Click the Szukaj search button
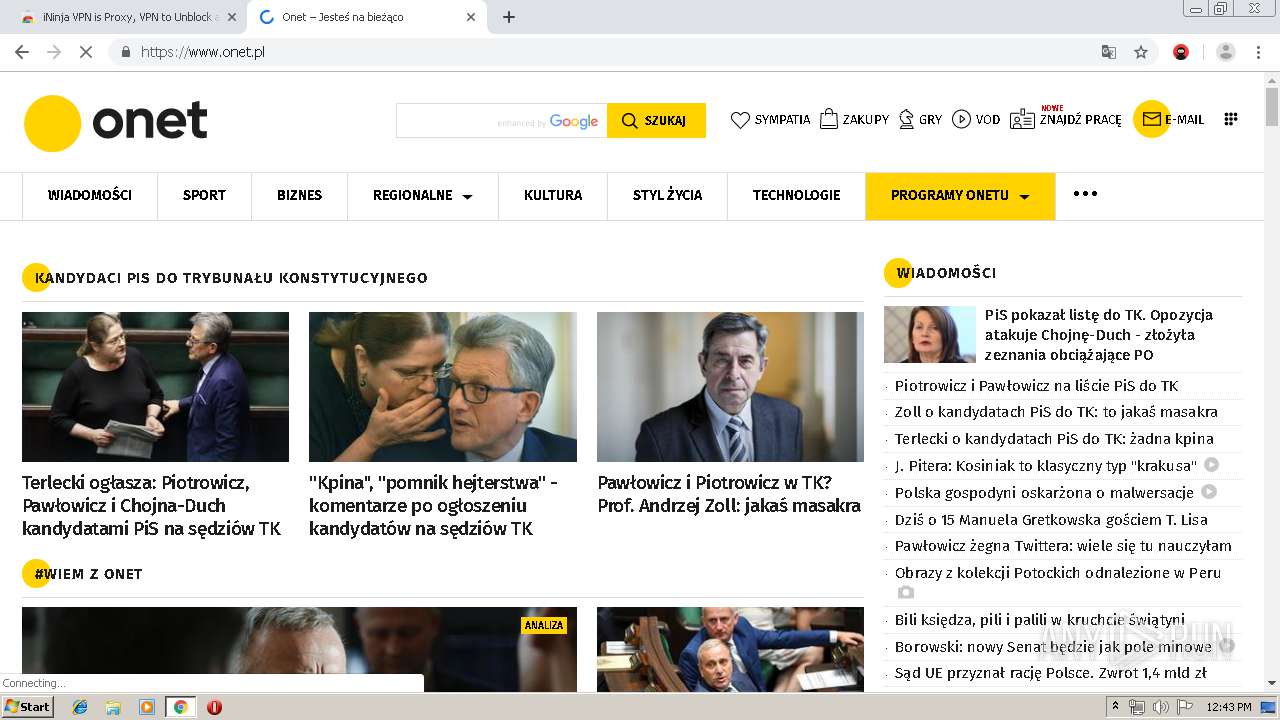The width and height of the screenshot is (1280, 720). [656, 120]
